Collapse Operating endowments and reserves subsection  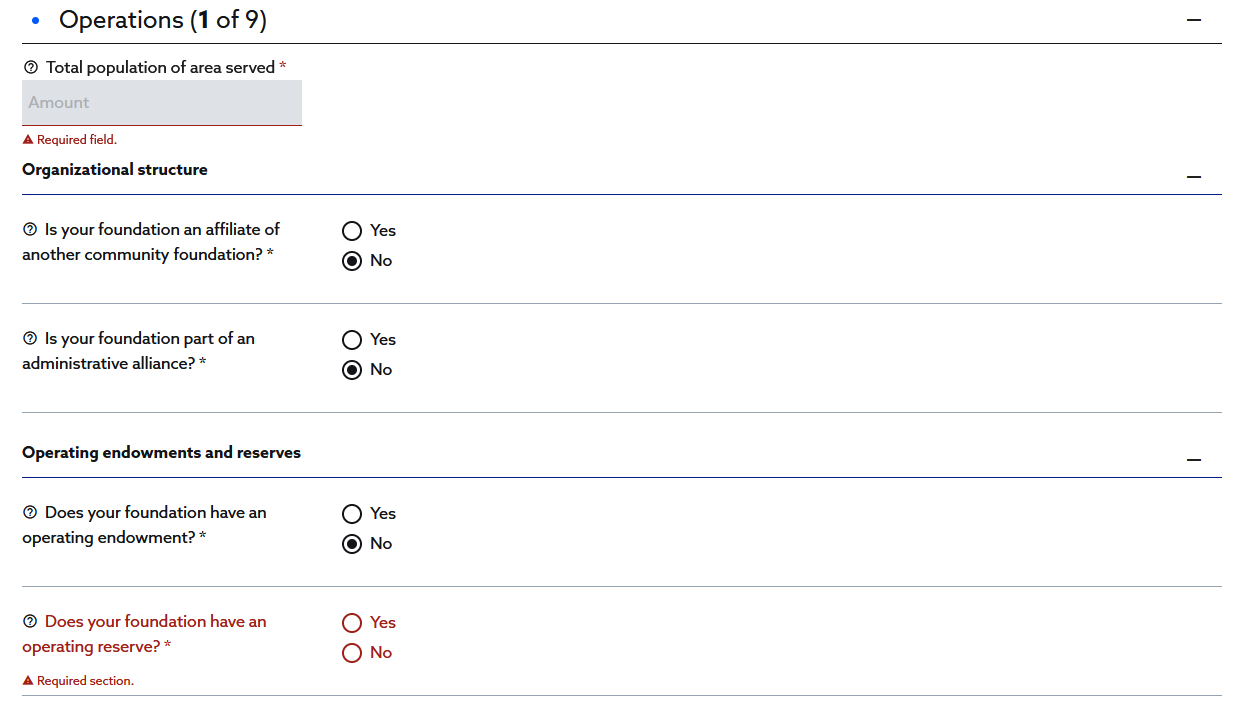(1193, 460)
